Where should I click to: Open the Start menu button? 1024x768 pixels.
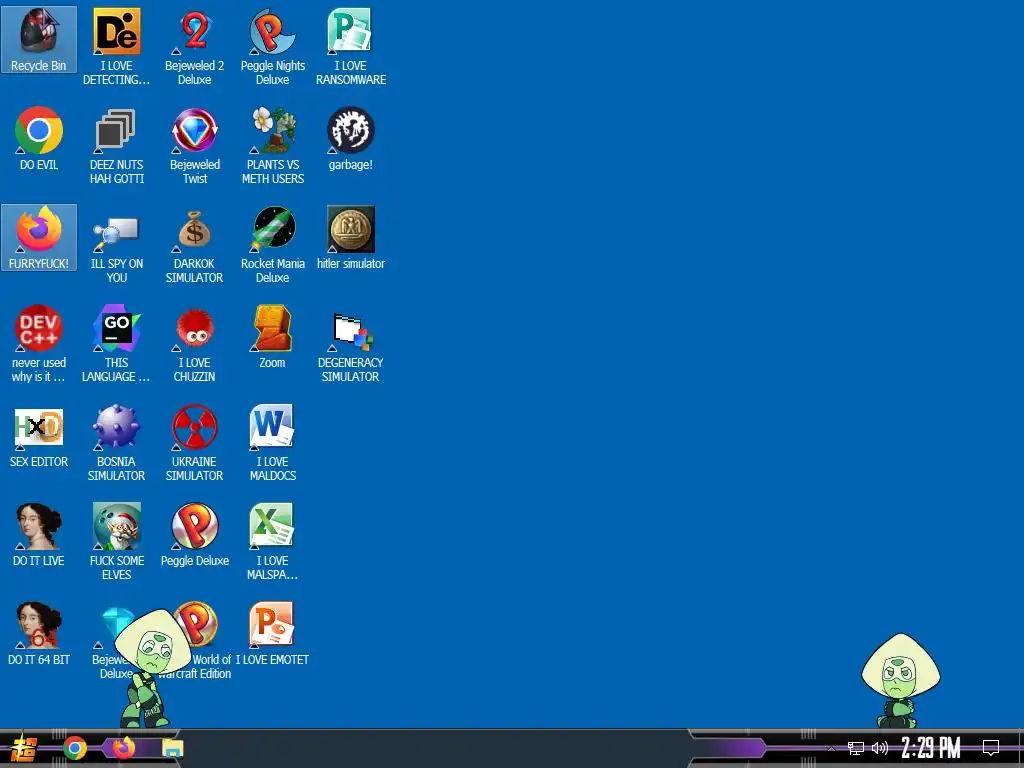tap(24, 748)
